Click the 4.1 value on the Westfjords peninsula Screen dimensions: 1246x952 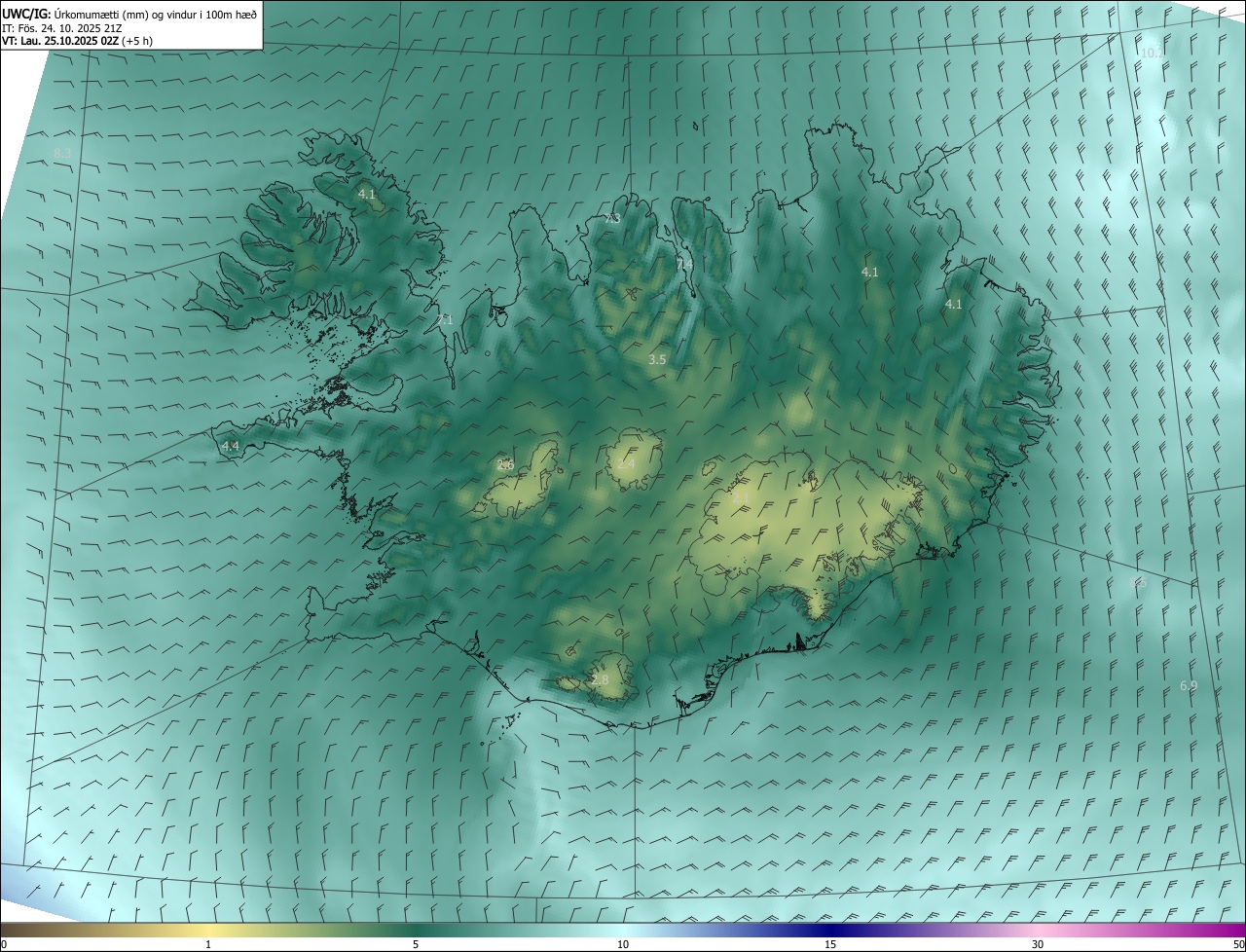pos(367,194)
